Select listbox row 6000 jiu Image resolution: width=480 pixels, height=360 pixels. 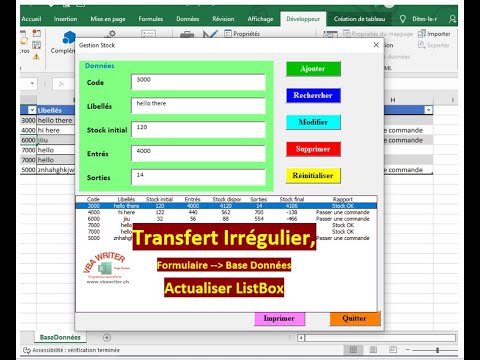tap(226, 219)
